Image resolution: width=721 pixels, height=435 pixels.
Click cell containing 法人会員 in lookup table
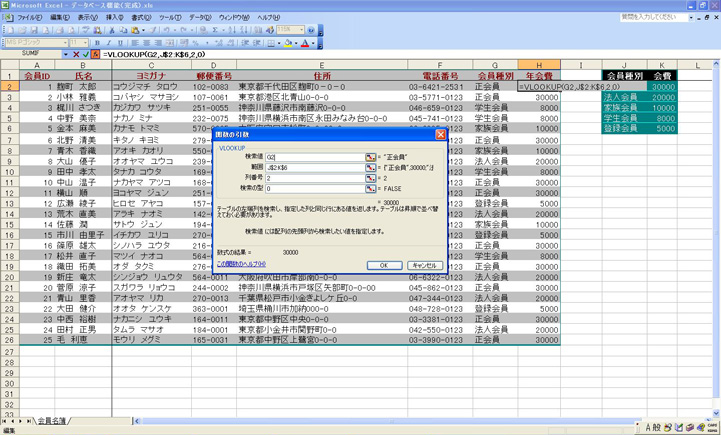[x=624, y=97]
